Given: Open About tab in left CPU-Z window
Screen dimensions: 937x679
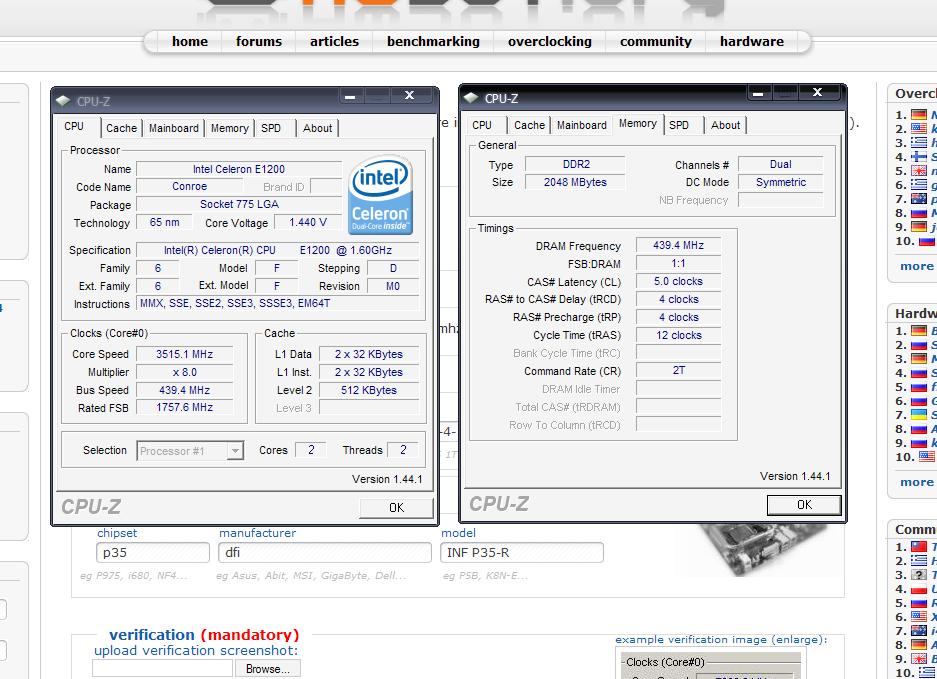Looking at the screenshot, I should [317, 128].
